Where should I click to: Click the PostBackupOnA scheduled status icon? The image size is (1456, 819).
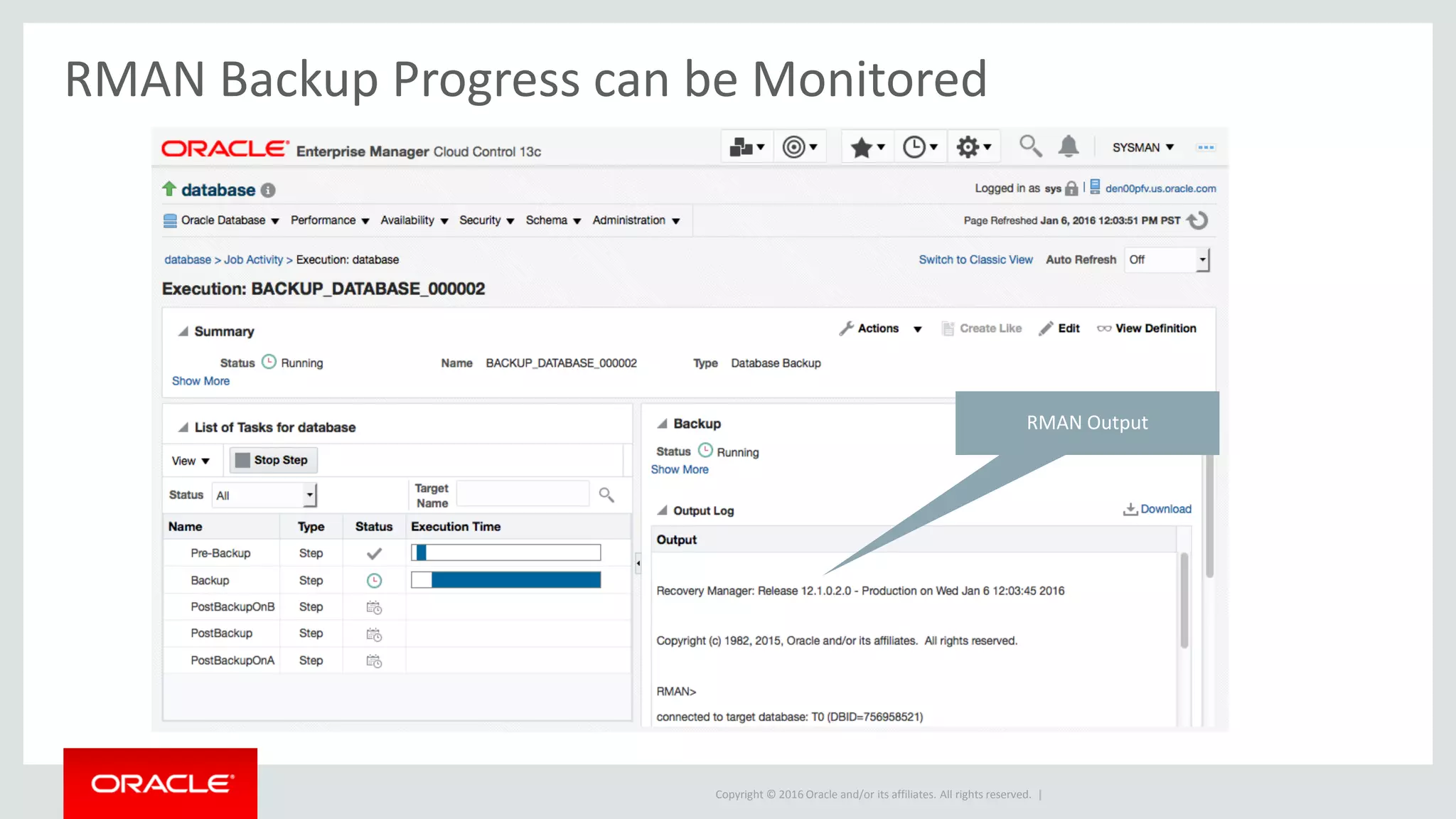pyautogui.click(x=374, y=661)
